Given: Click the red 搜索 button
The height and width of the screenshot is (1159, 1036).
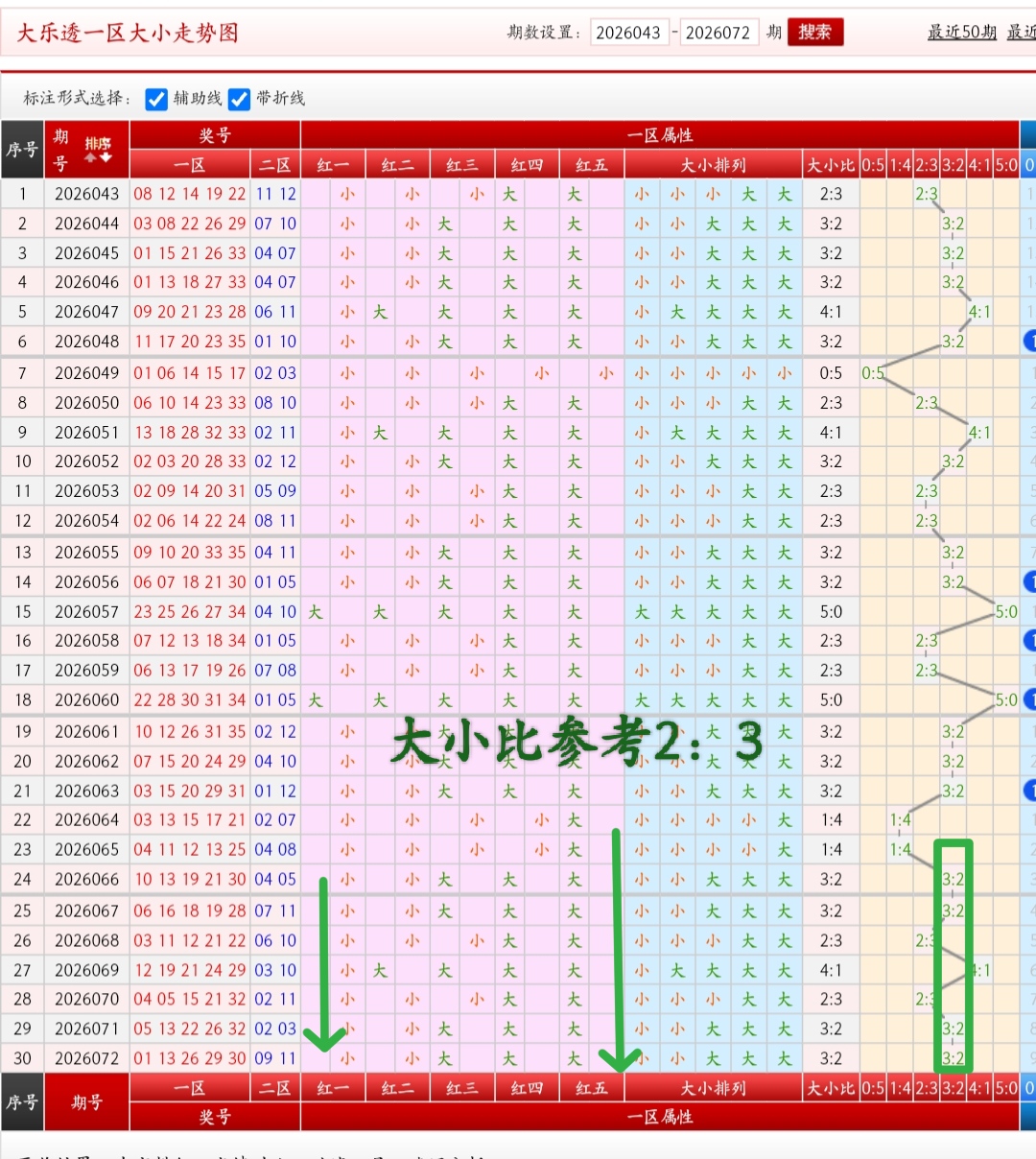Looking at the screenshot, I should (815, 33).
